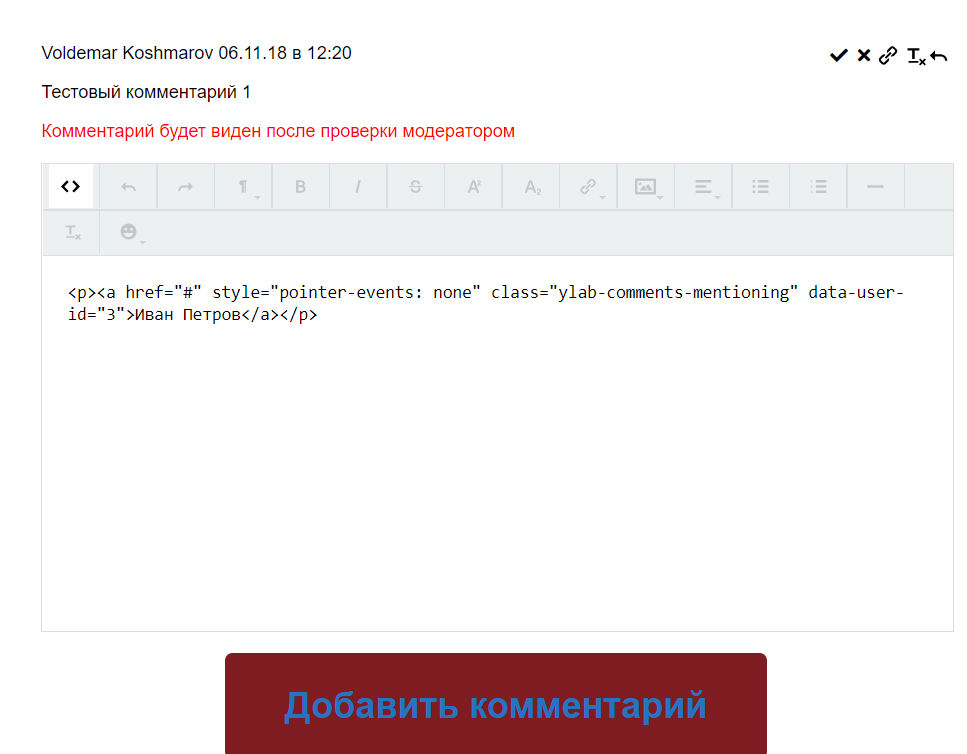The width and height of the screenshot is (967, 754).
Task: Toggle bold formatting
Action: pyautogui.click(x=300, y=187)
